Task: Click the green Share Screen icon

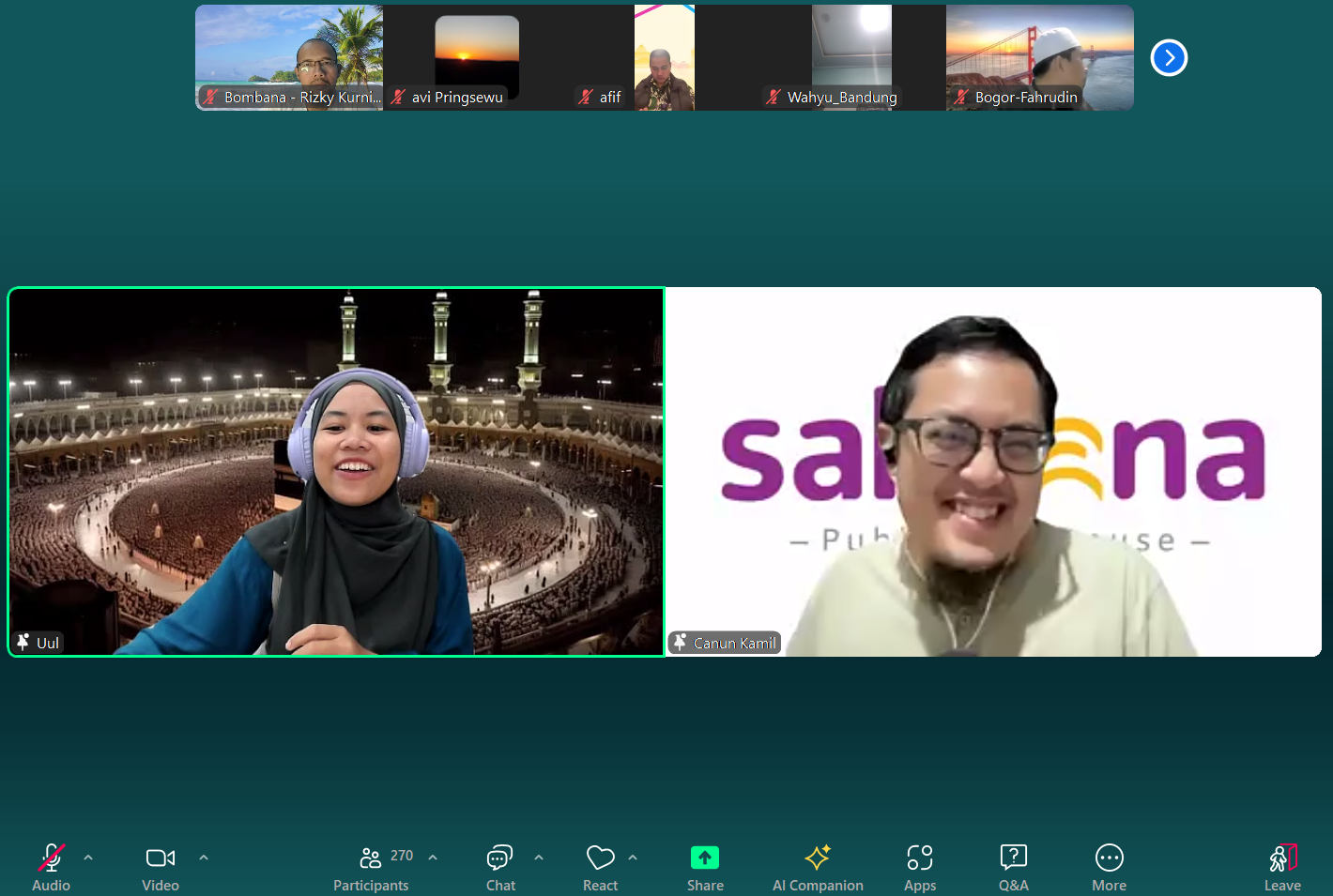Action: [x=705, y=857]
